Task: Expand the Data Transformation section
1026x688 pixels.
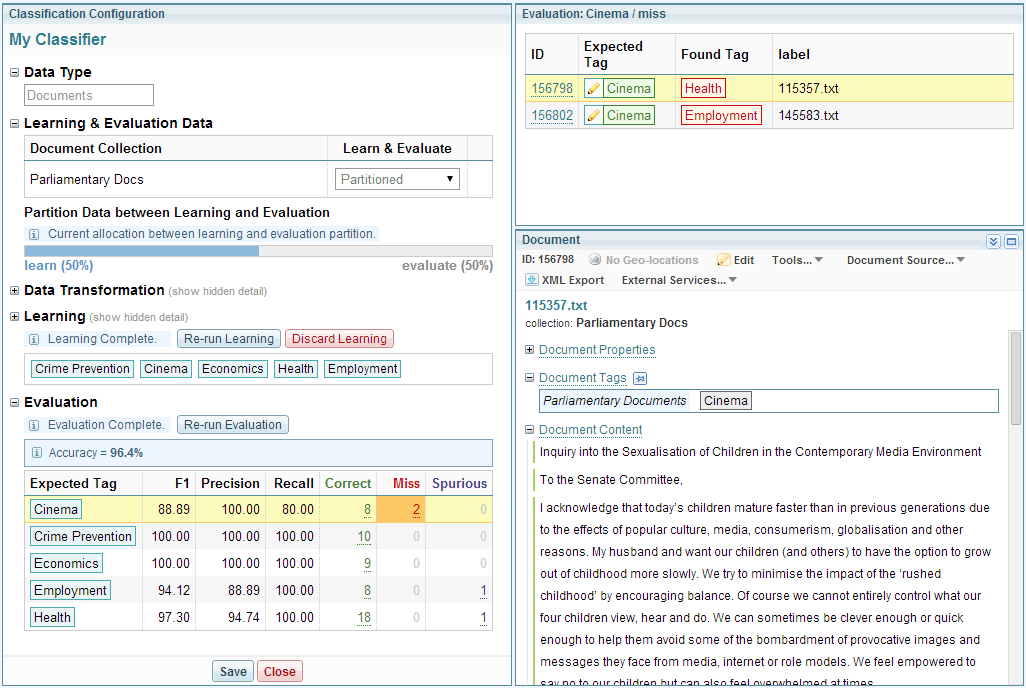Action: pos(15,291)
